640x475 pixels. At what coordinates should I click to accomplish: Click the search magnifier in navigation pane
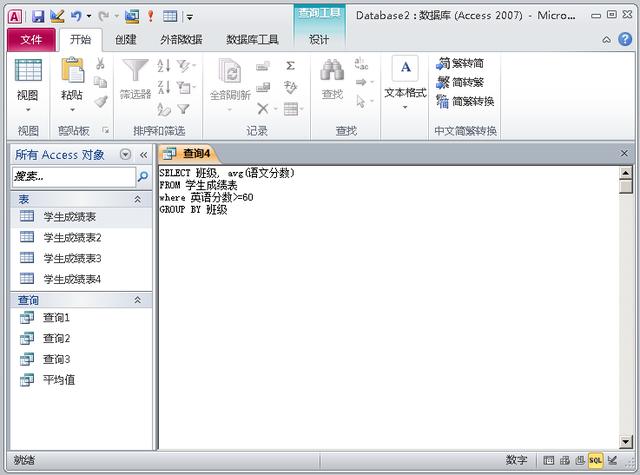click(x=142, y=176)
